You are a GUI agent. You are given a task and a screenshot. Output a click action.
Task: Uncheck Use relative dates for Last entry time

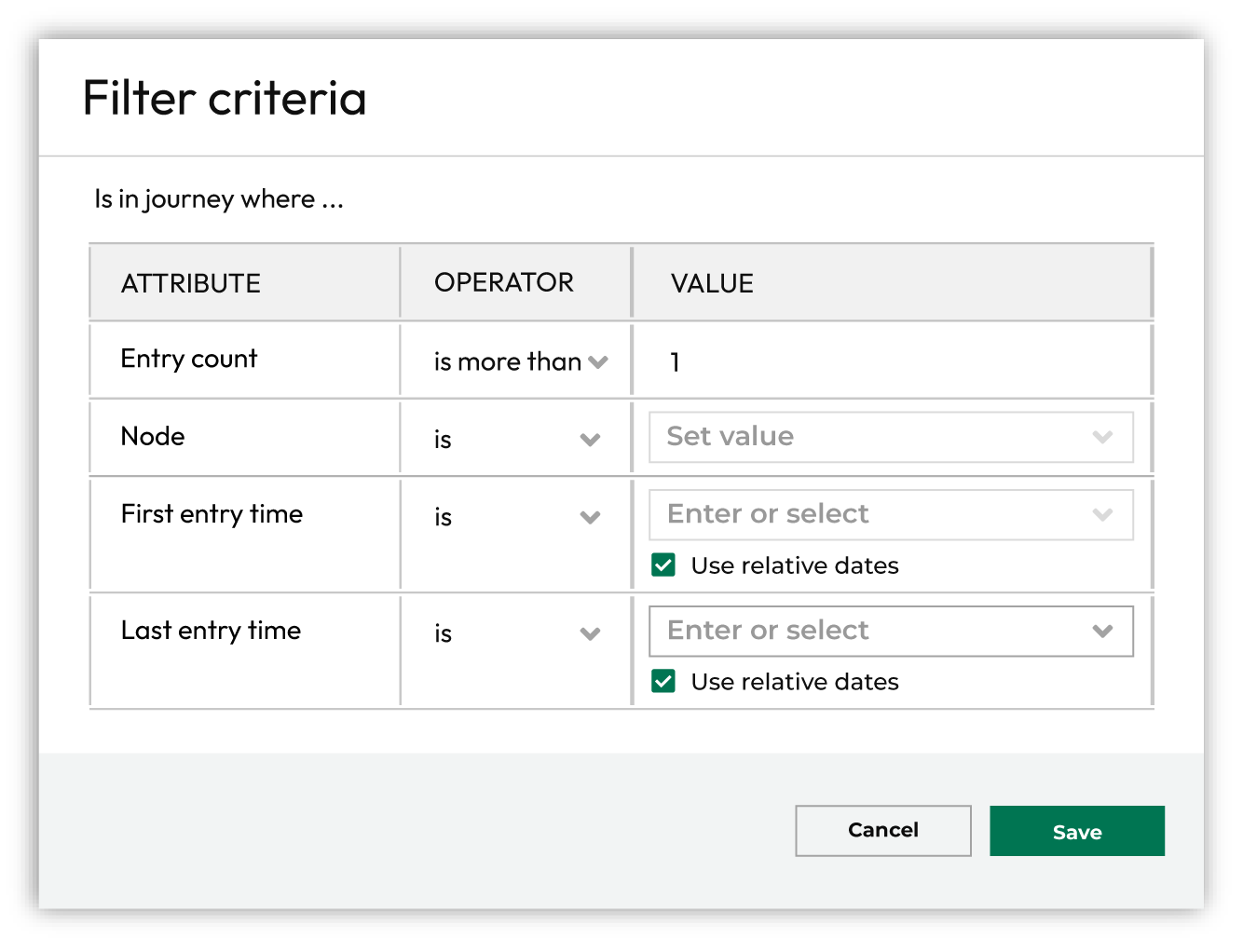[663, 682]
